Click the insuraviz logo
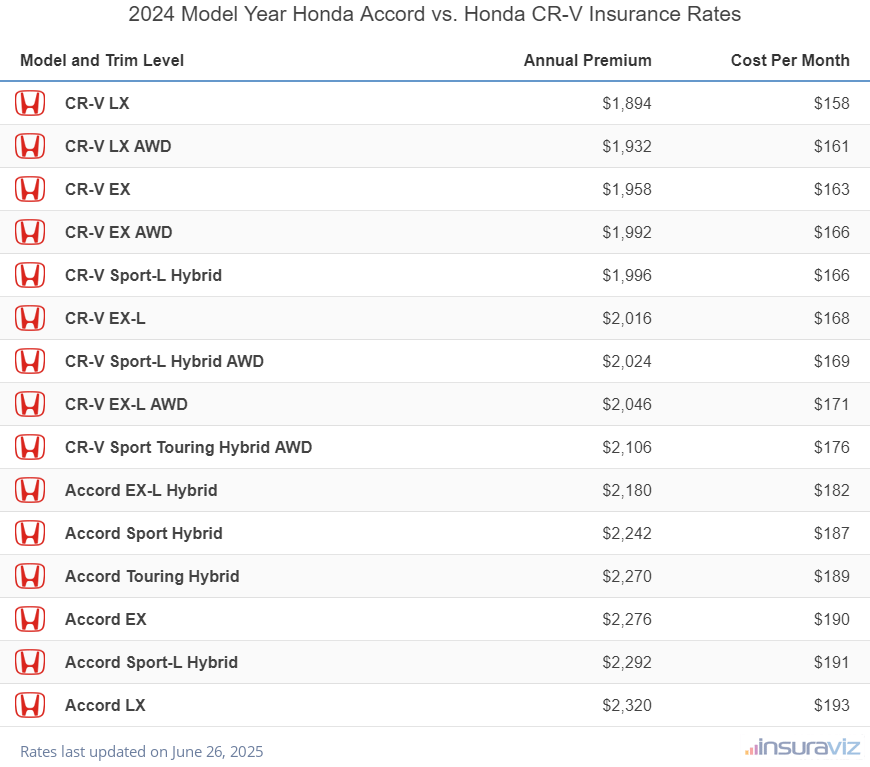The image size is (870, 767). click(802, 748)
